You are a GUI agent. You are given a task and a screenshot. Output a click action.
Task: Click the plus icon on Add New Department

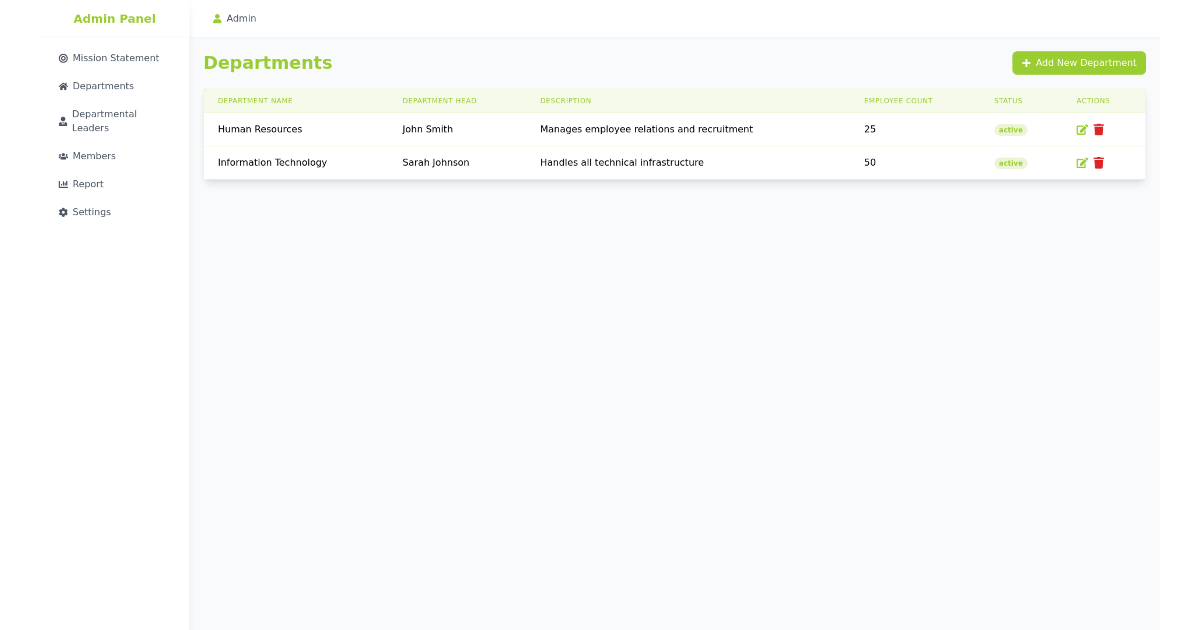[x=1026, y=62]
